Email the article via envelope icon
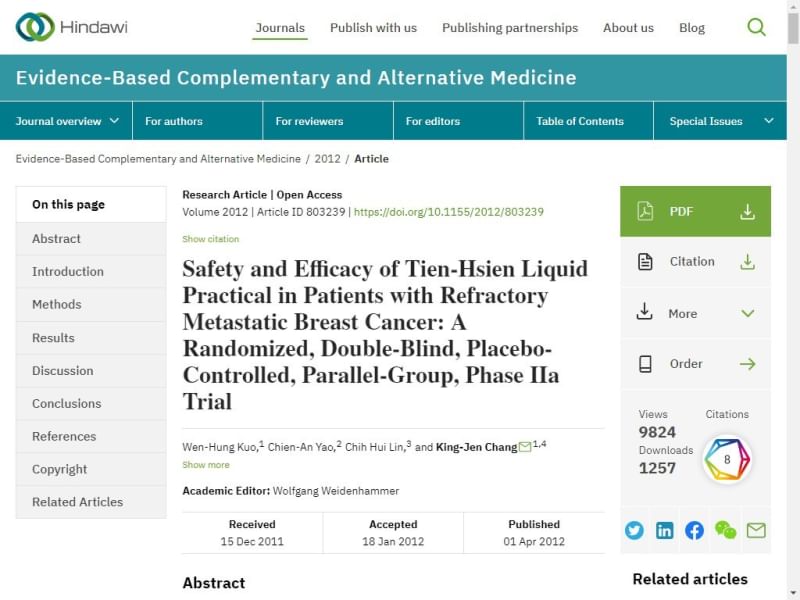 (755, 530)
